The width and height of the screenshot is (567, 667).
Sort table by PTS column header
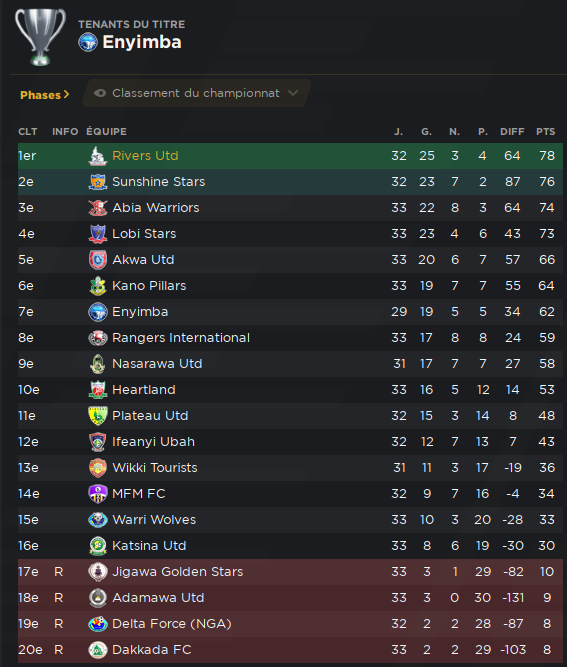(x=546, y=132)
